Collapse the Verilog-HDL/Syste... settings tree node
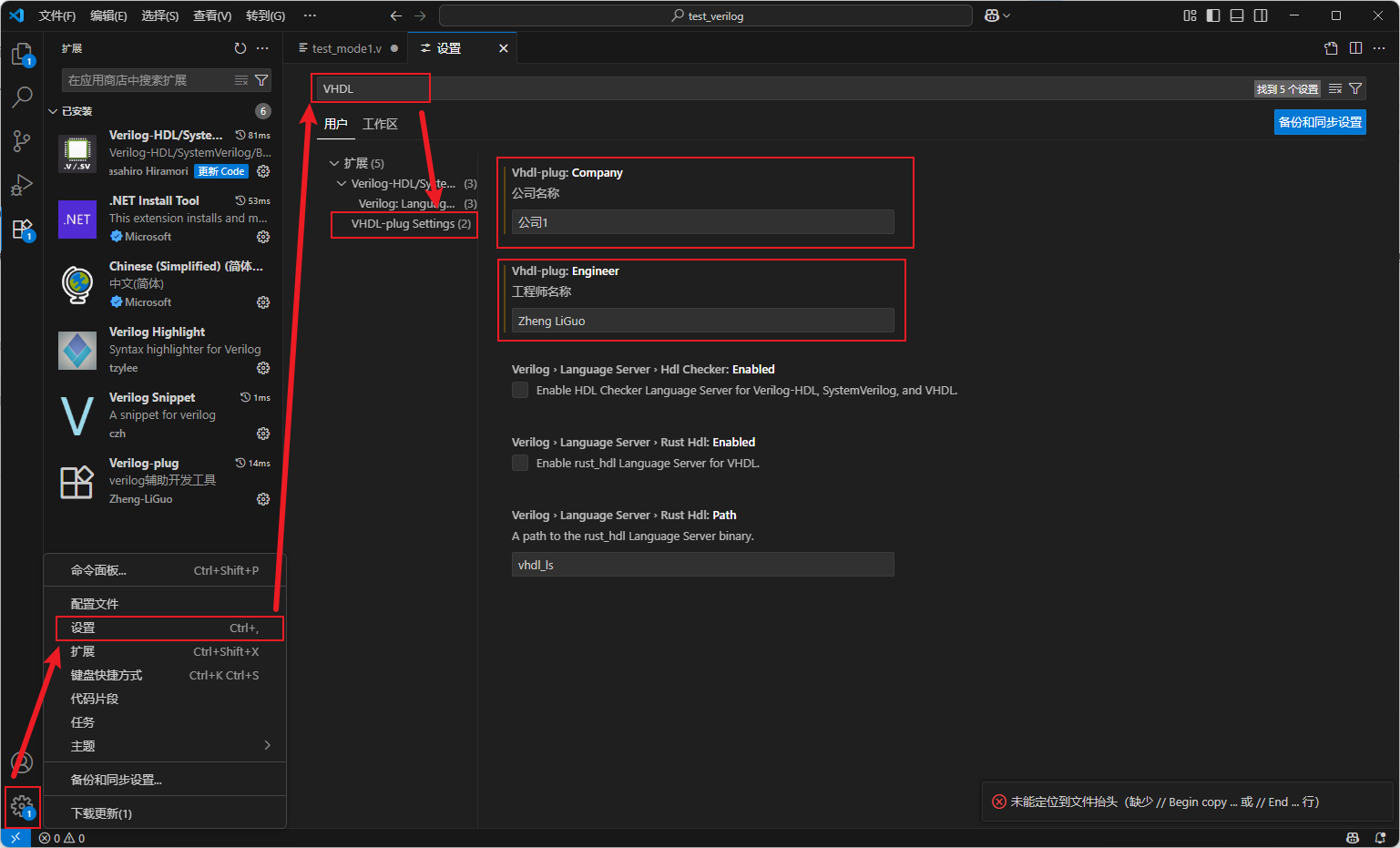Image resolution: width=1400 pixels, height=848 pixels. (342, 183)
